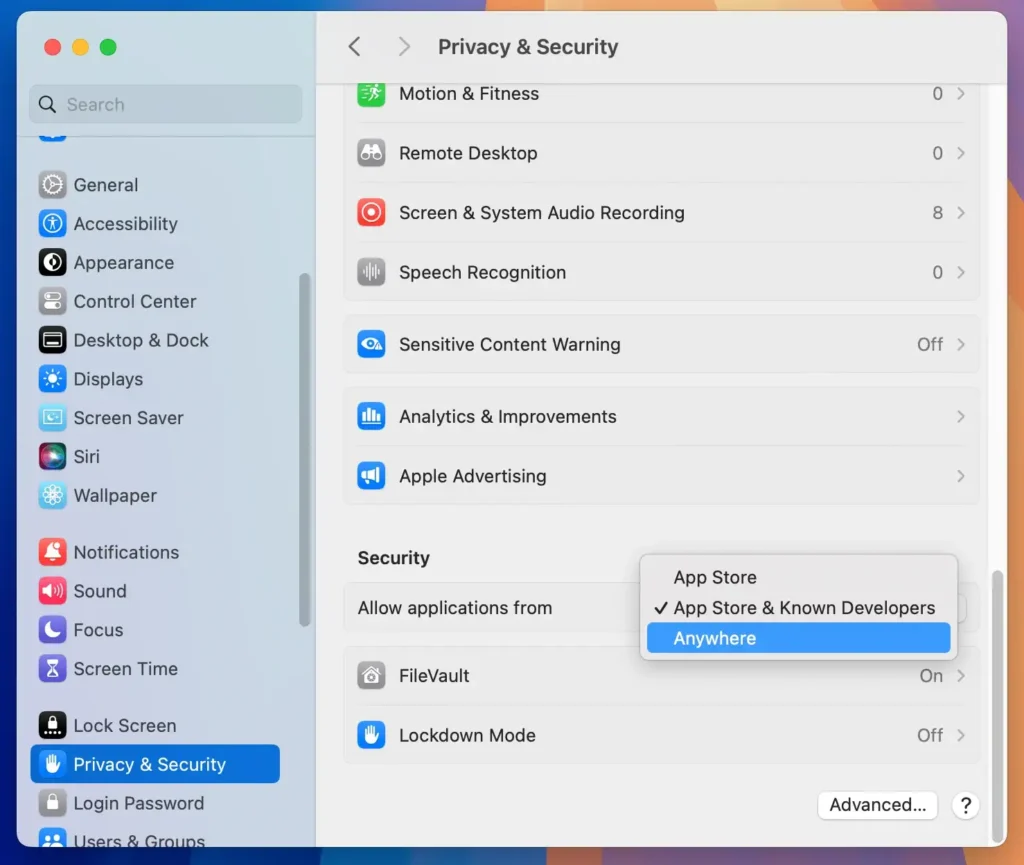This screenshot has height=865, width=1024.
Task: Open Apple Advertising chevron
Action: tap(961, 476)
